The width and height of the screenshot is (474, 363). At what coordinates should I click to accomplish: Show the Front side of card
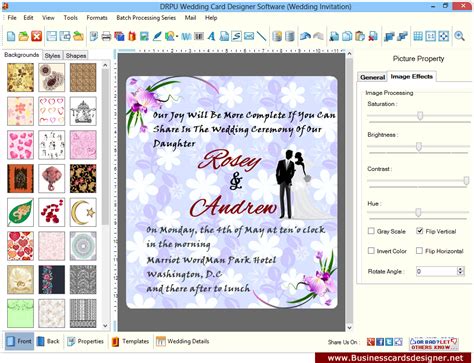point(19,341)
